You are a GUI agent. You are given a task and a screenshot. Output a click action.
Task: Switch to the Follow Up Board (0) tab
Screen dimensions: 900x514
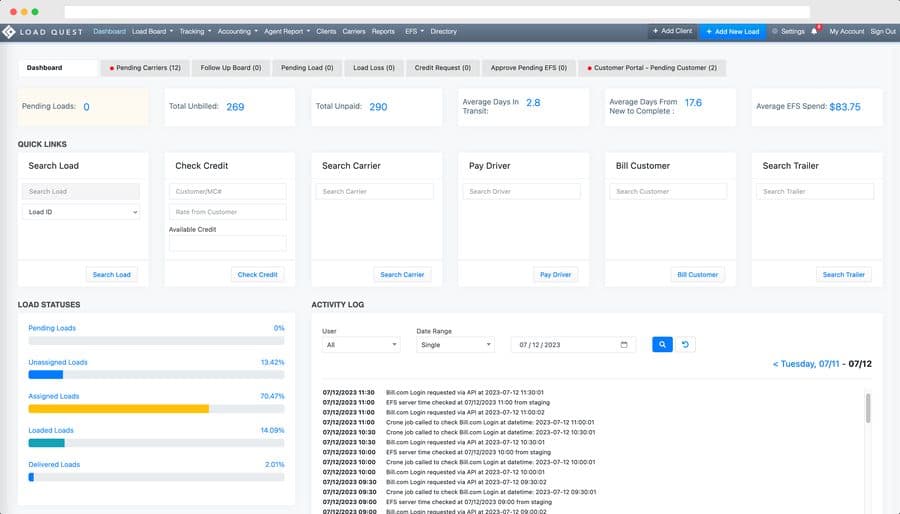pos(231,68)
